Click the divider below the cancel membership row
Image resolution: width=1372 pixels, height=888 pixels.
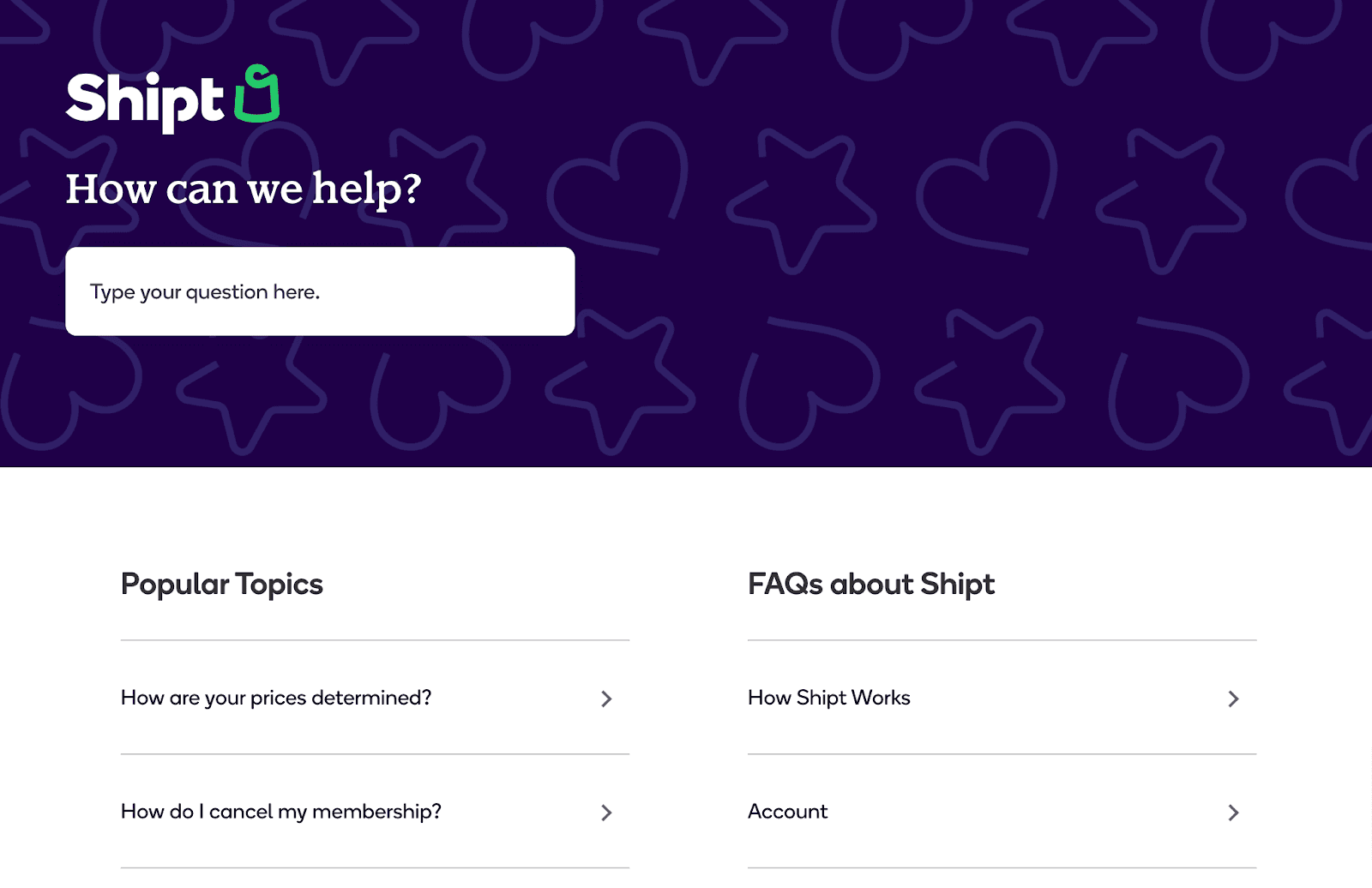point(375,867)
